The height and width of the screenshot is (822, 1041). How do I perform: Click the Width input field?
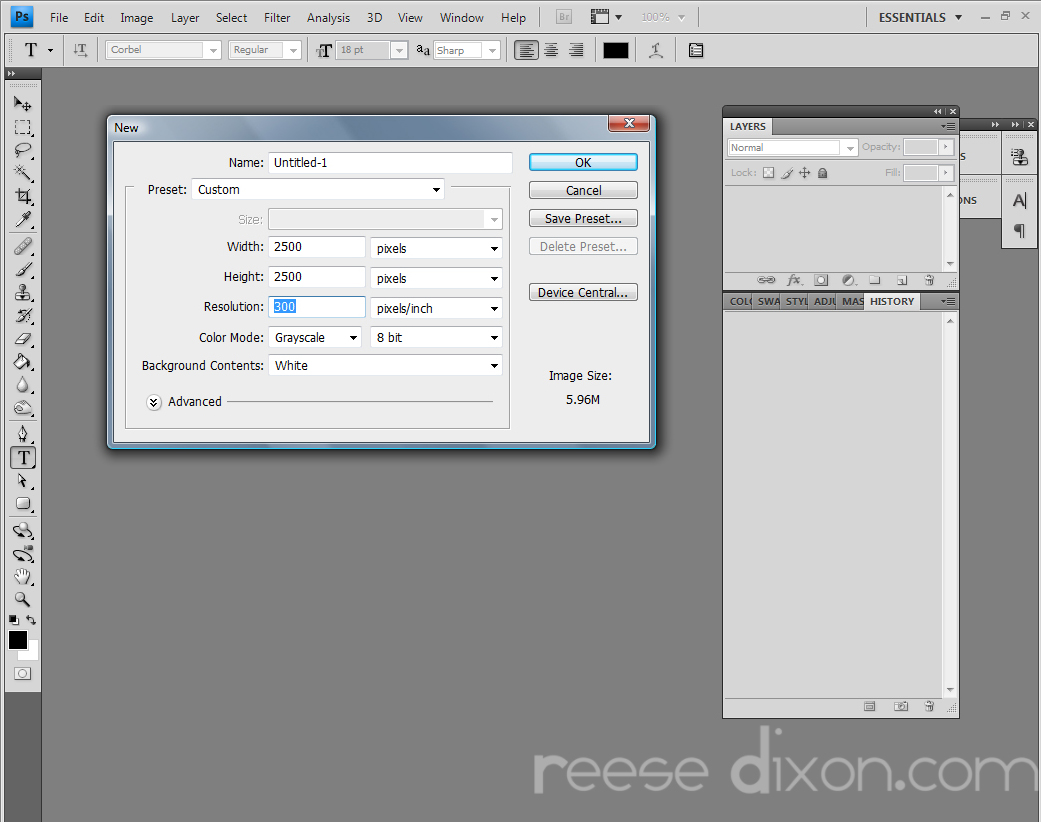317,247
